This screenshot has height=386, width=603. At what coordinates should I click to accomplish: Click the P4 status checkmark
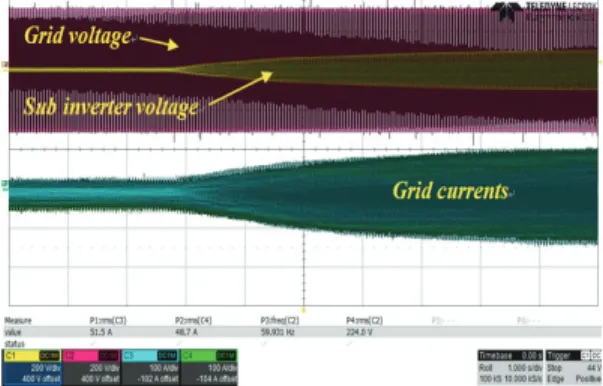pos(349,343)
